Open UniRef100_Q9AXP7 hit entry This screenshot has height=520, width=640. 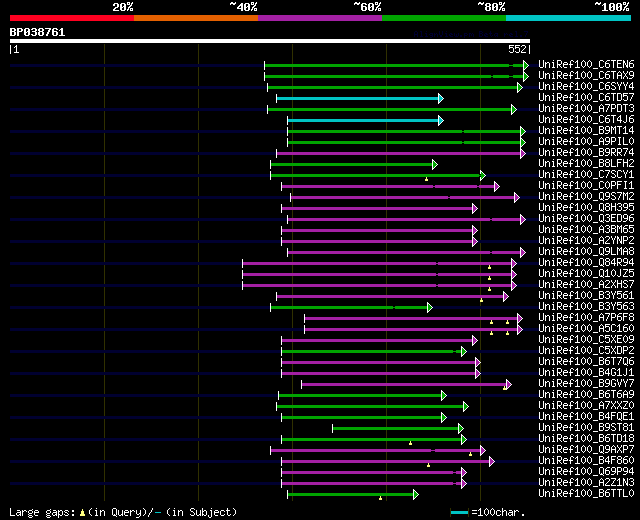pos(586,450)
